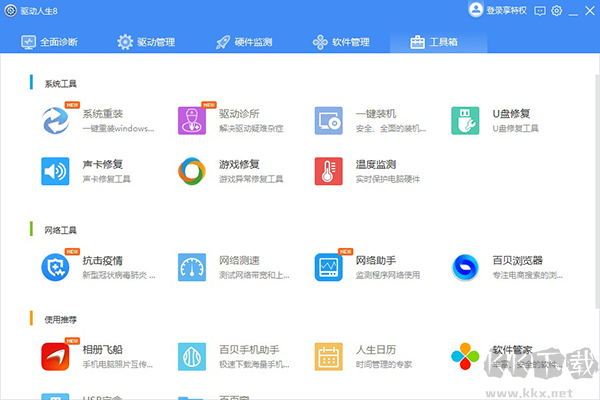Click the user avatar login icon
The image size is (600, 400).
point(476,10)
